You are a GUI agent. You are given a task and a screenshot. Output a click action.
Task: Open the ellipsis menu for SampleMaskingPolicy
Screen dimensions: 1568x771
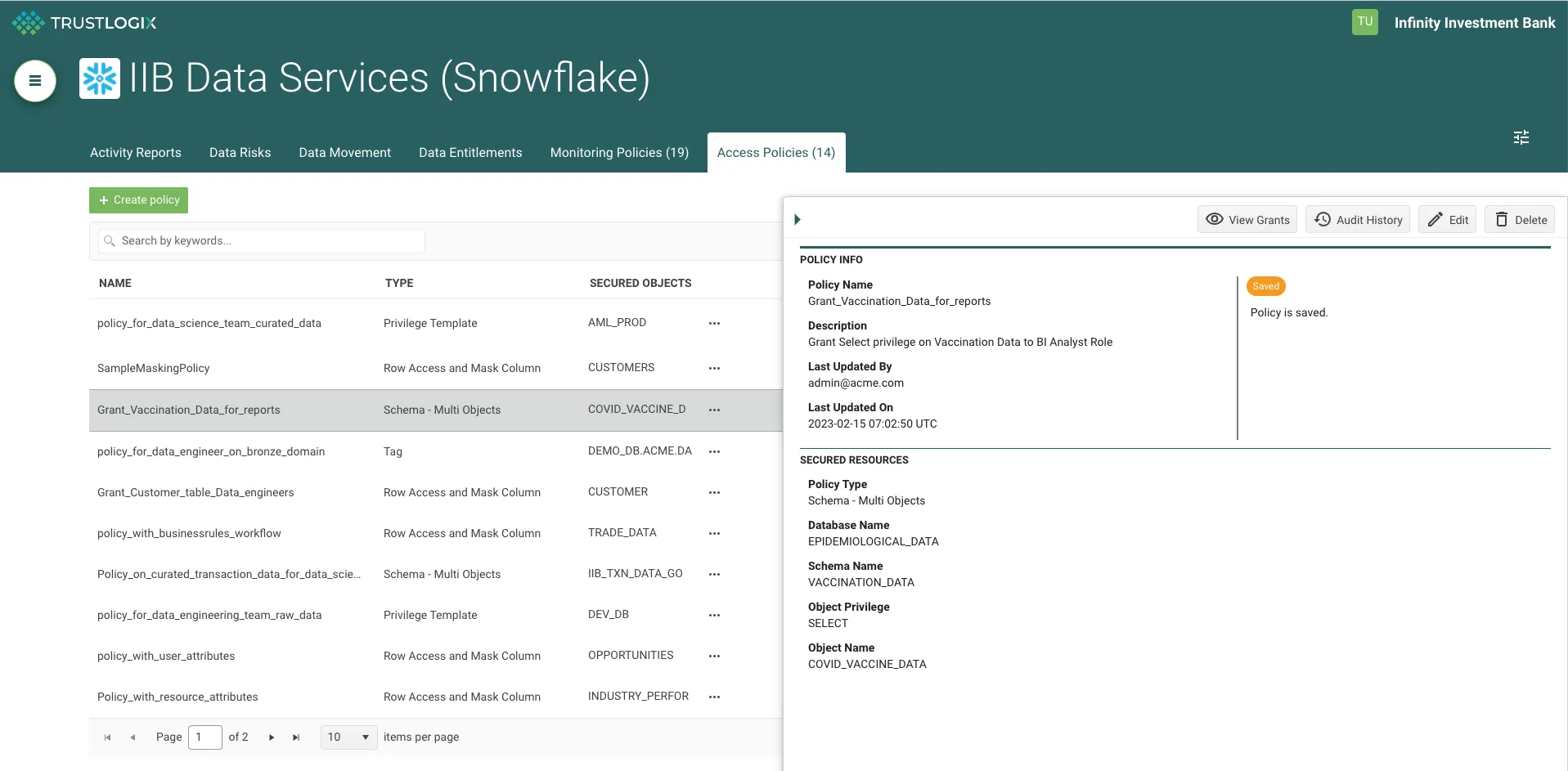pos(713,368)
